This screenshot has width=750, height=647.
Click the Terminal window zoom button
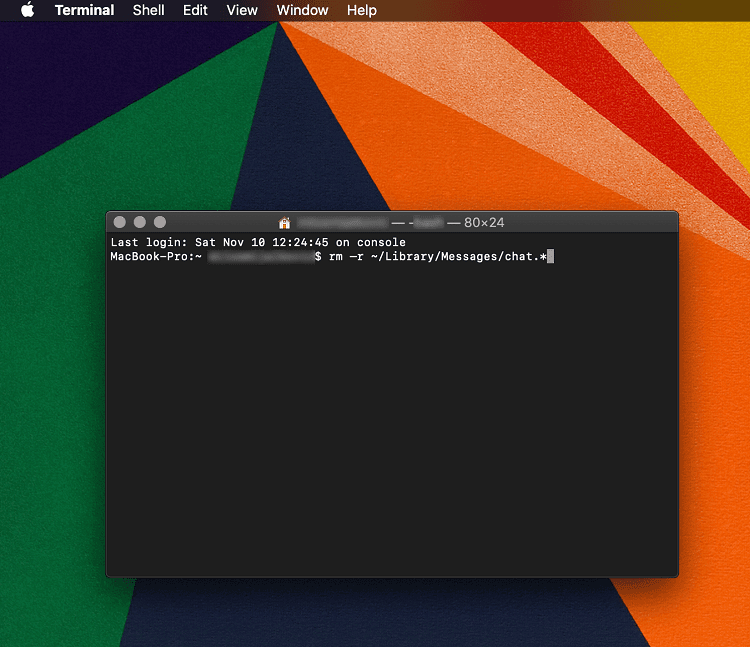point(160,222)
